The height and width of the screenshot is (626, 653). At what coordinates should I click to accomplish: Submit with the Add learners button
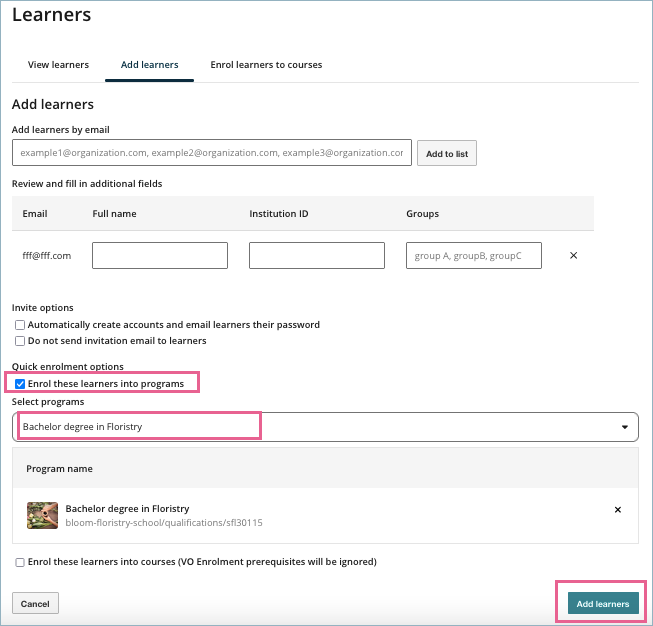(603, 604)
